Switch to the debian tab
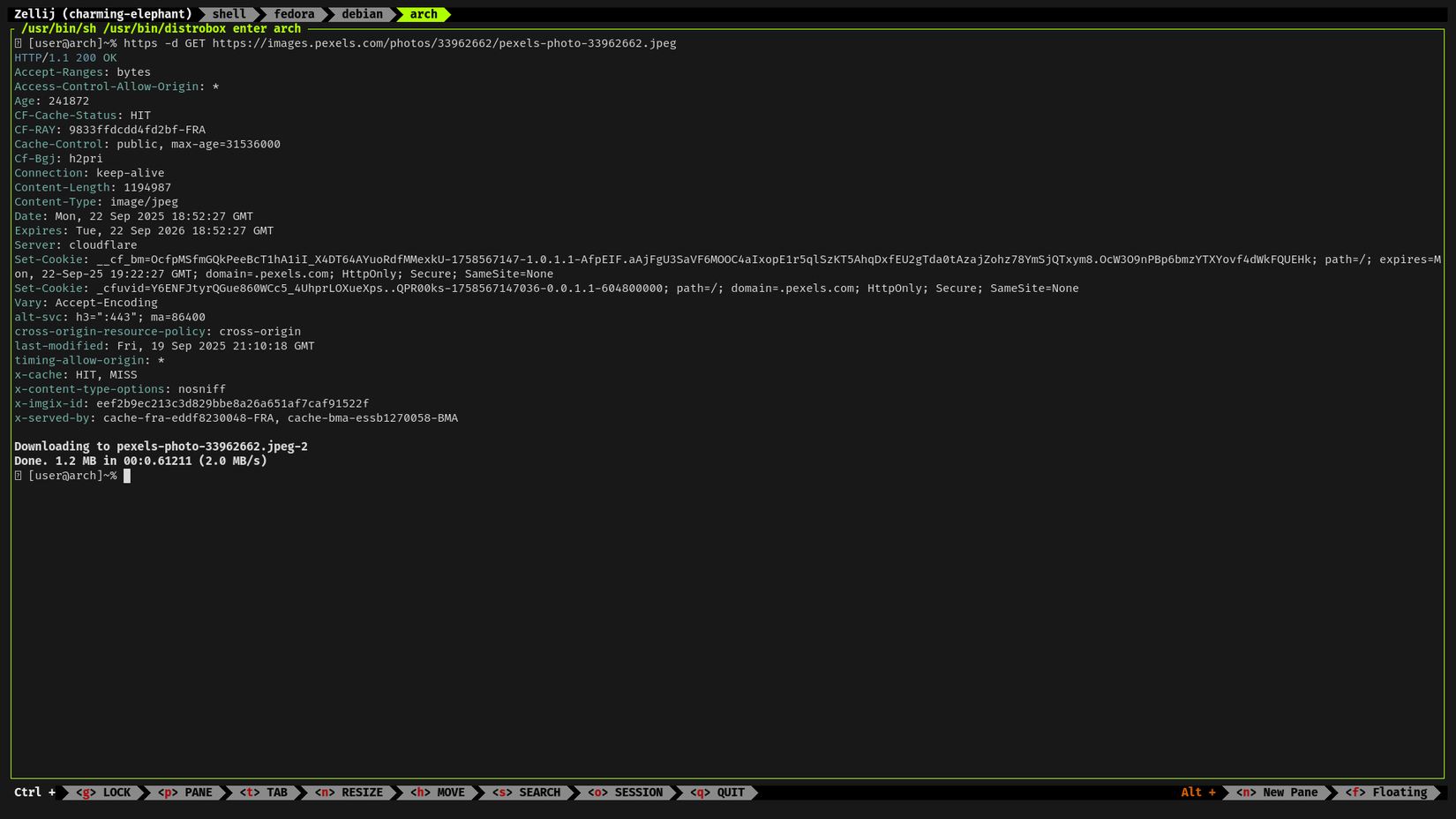 (362, 14)
